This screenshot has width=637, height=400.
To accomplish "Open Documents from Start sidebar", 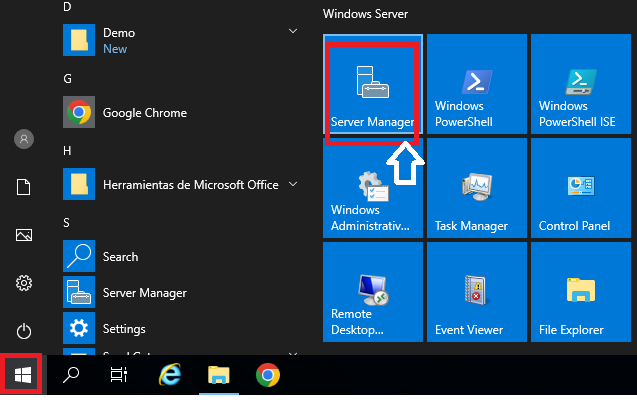I will (24, 187).
